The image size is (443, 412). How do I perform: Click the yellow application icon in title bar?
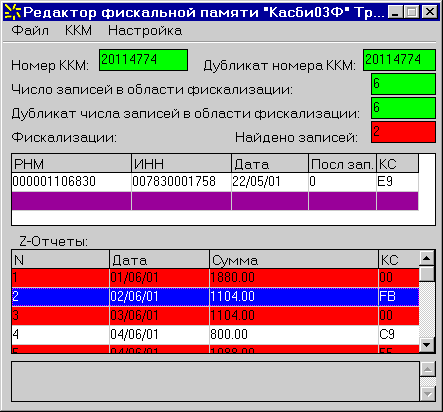pos(12,12)
